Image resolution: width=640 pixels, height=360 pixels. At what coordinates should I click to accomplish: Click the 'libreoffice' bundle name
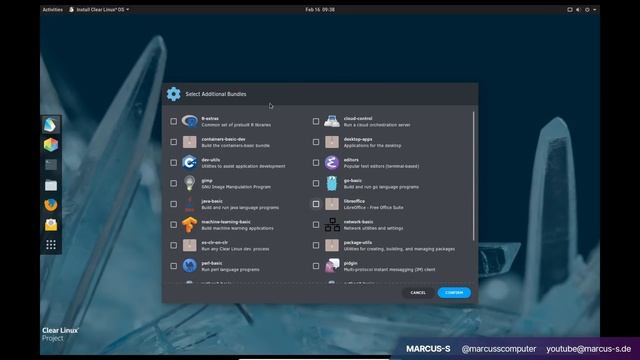(354, 201)
